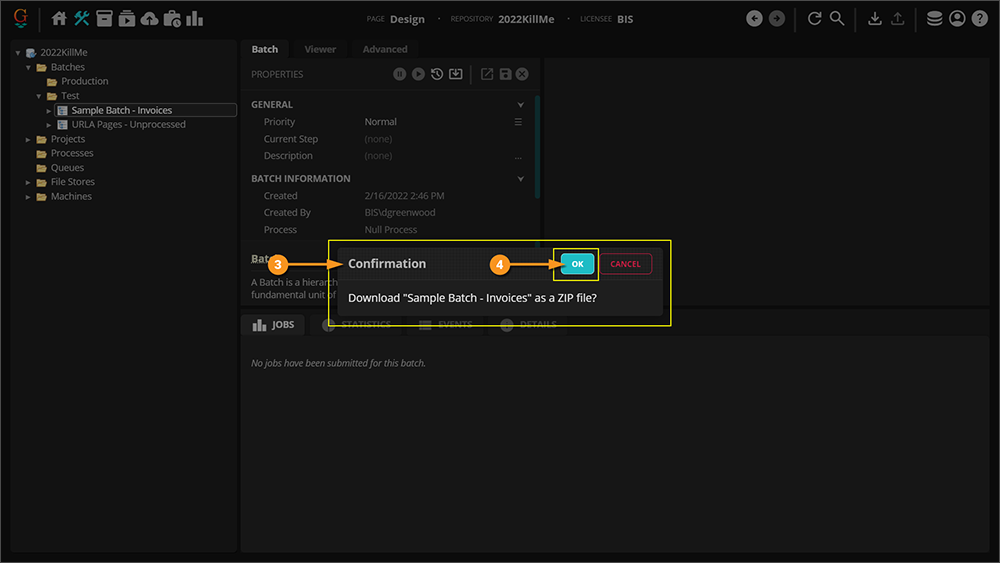
Task: Open the archive box page icon
Action: pyautogui.click(x=104, y=18)
